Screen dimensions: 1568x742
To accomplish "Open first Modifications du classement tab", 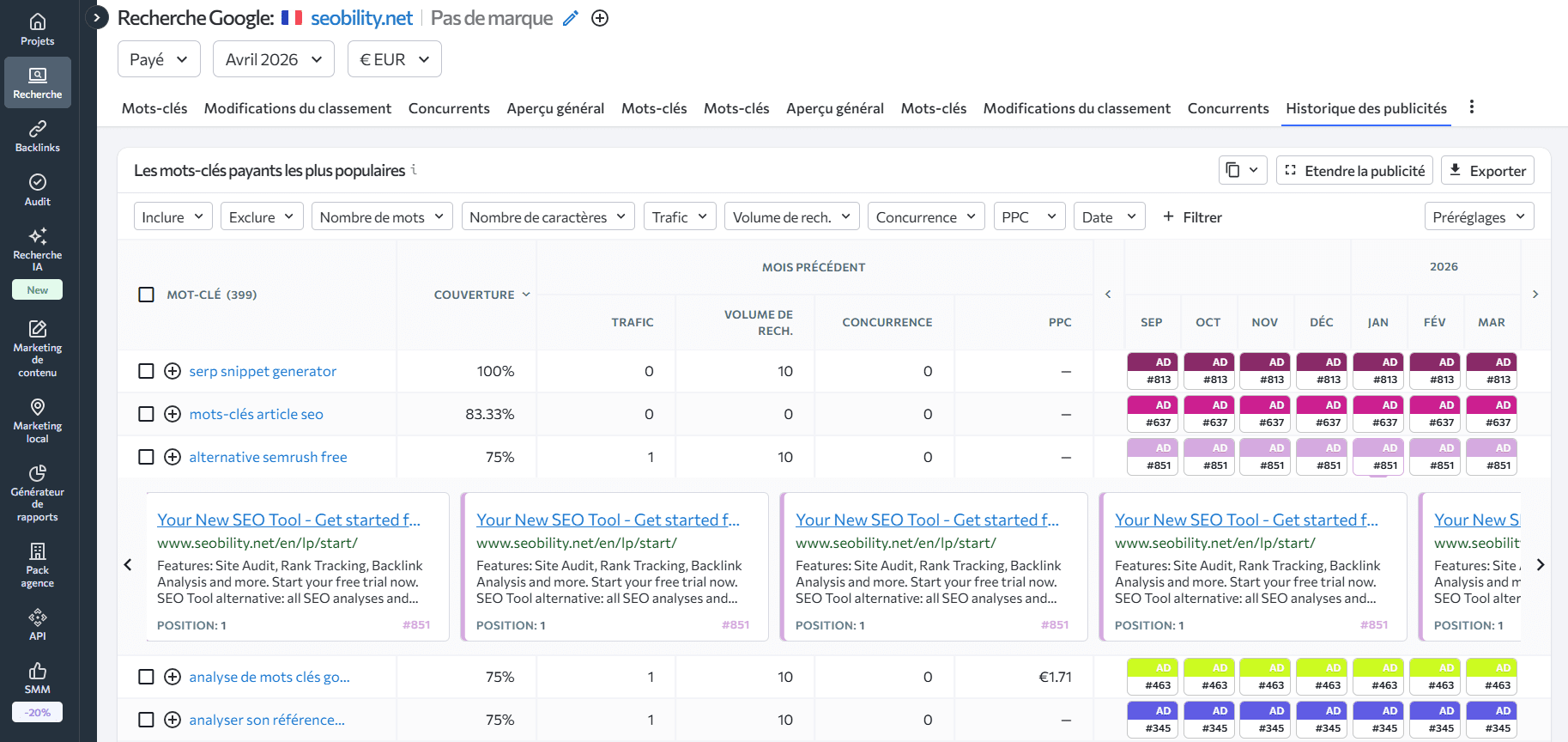I will click(x=298, y=108).
